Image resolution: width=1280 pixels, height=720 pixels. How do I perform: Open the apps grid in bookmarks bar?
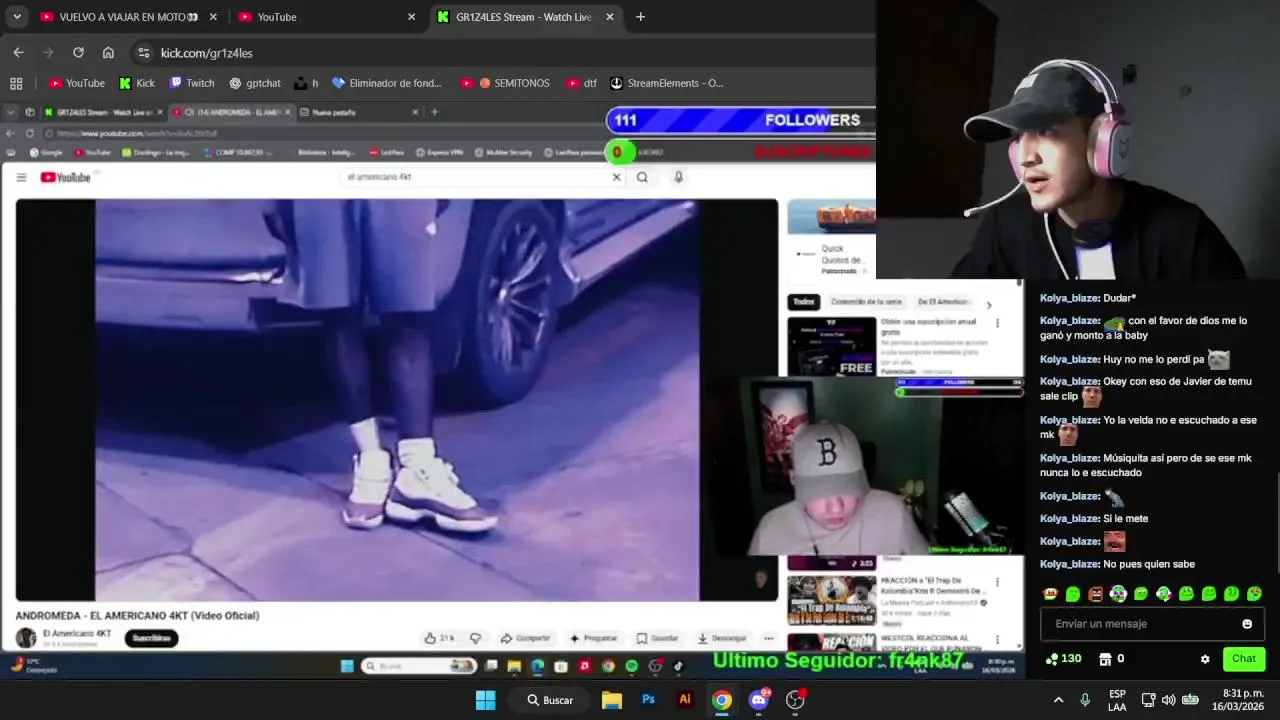16,83
